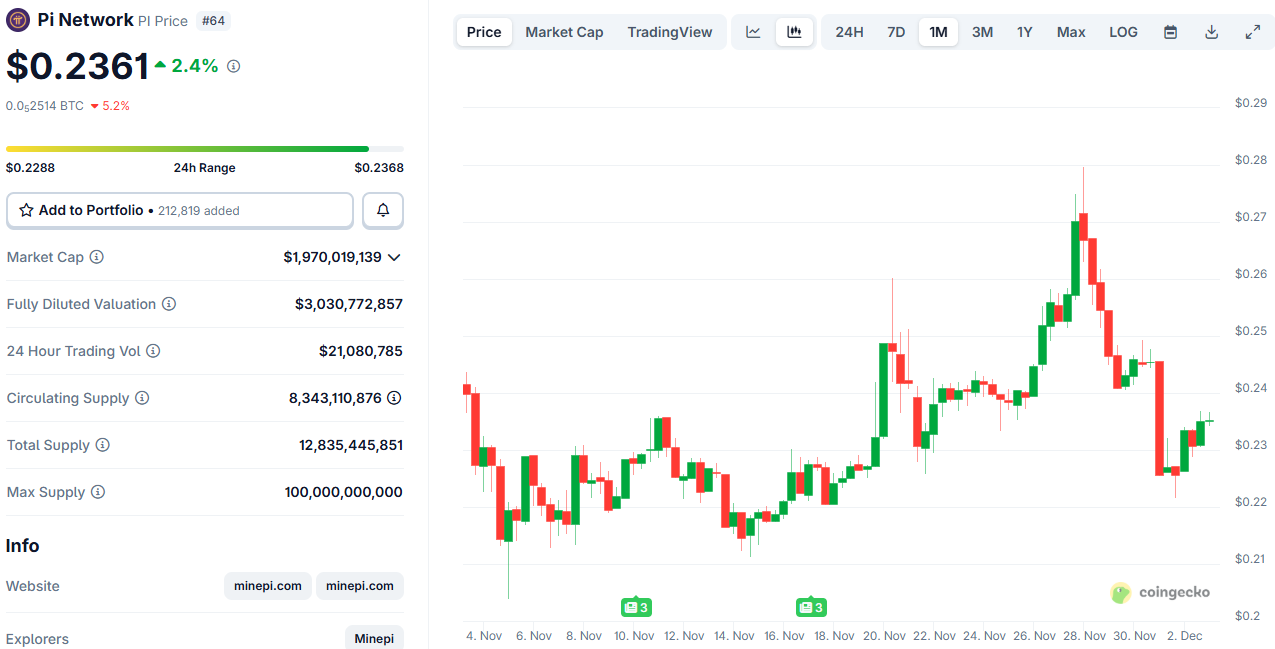Toggle LOG scale on the chart
Viewport: 1275px width, 649px height.
(1122, 31)
